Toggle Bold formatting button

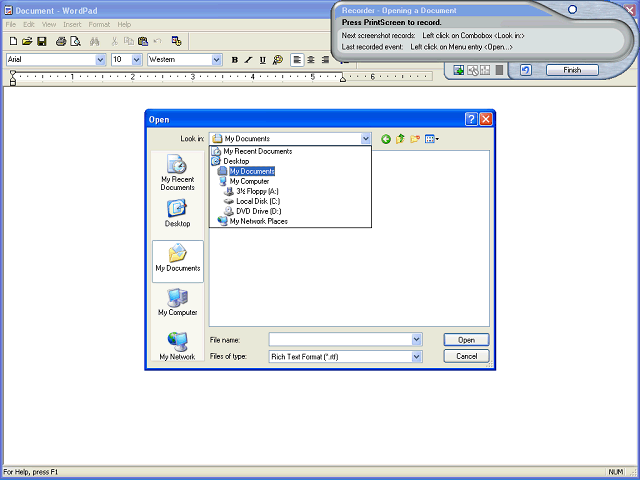click(235, 60)
